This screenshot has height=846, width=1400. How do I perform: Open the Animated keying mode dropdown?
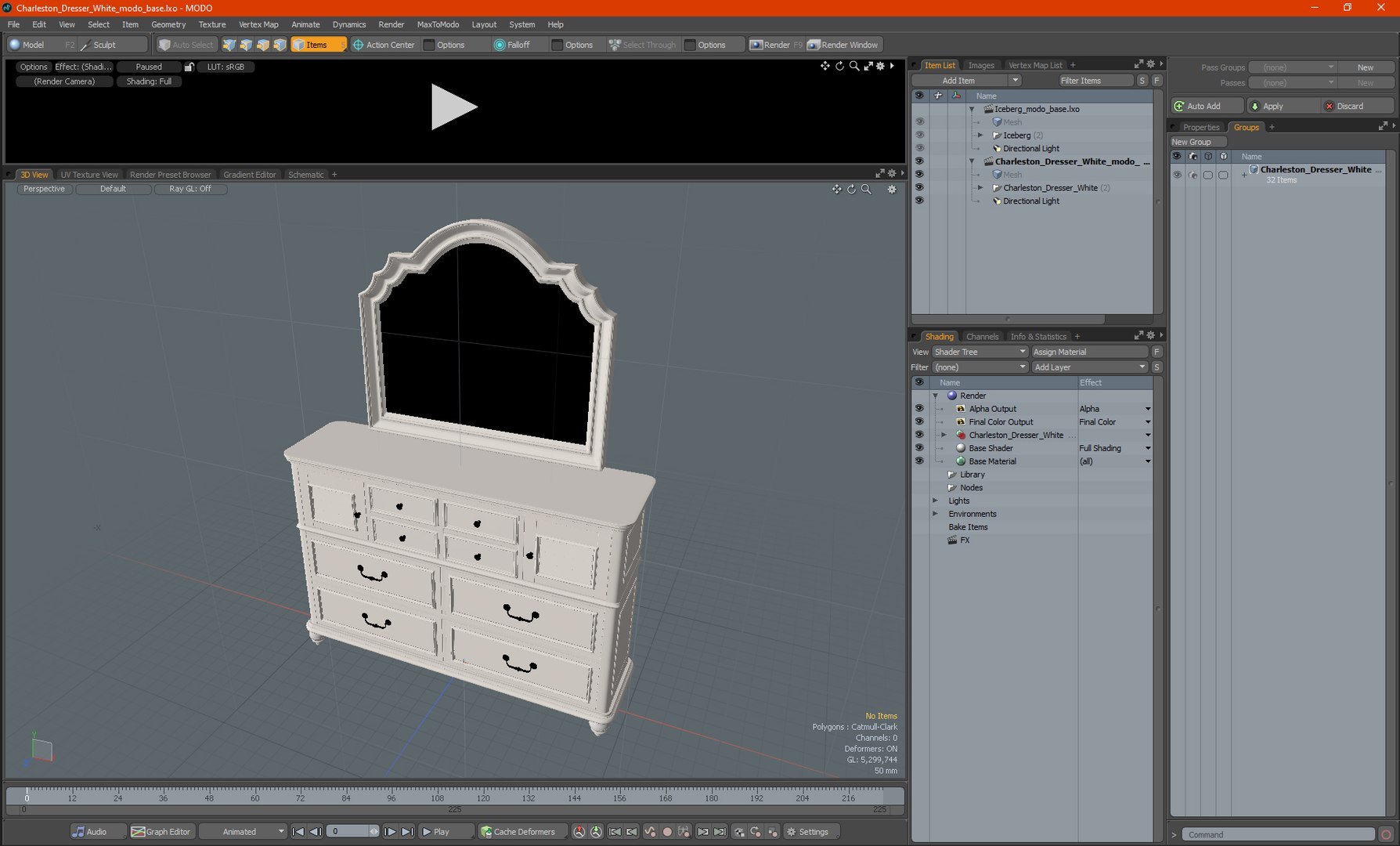[x=243, y=832]
